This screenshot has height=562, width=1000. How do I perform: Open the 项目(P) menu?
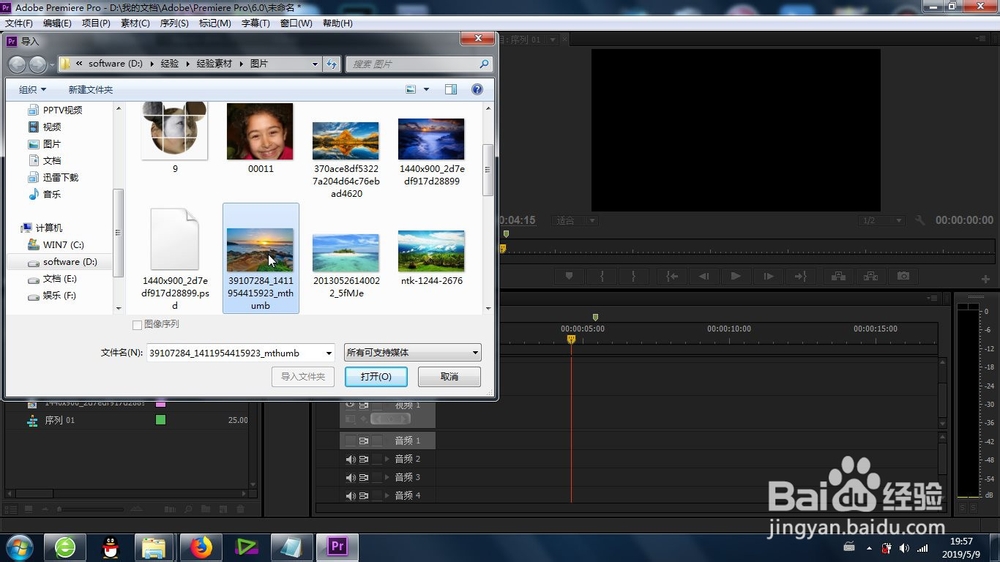pyautogui.click(x=96, y=23)
